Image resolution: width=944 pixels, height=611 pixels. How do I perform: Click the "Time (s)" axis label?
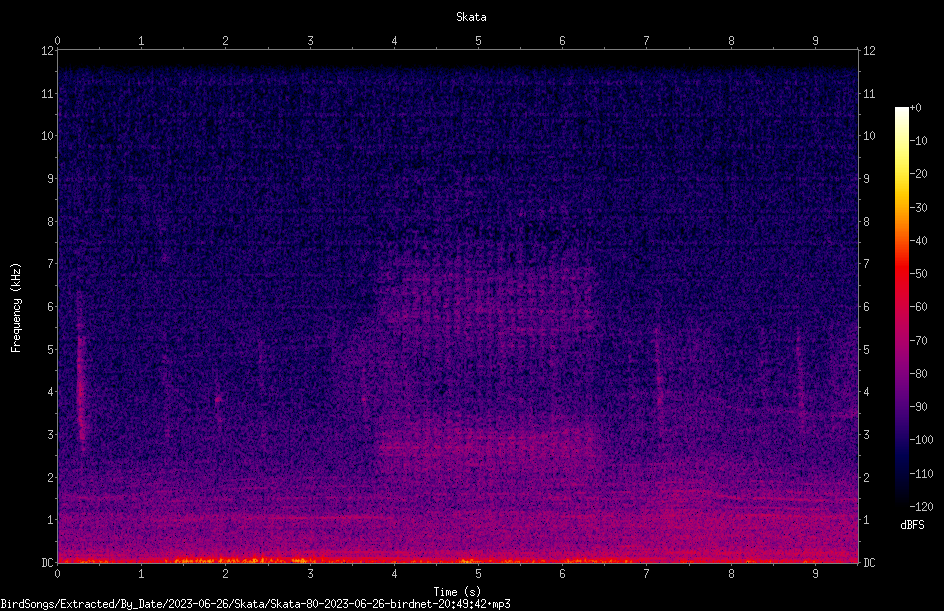[457, 592]
